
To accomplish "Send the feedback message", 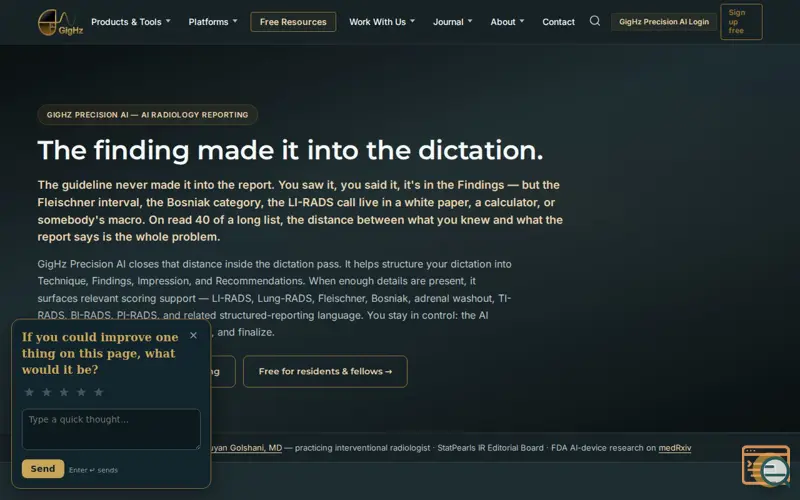I will 43,468.
